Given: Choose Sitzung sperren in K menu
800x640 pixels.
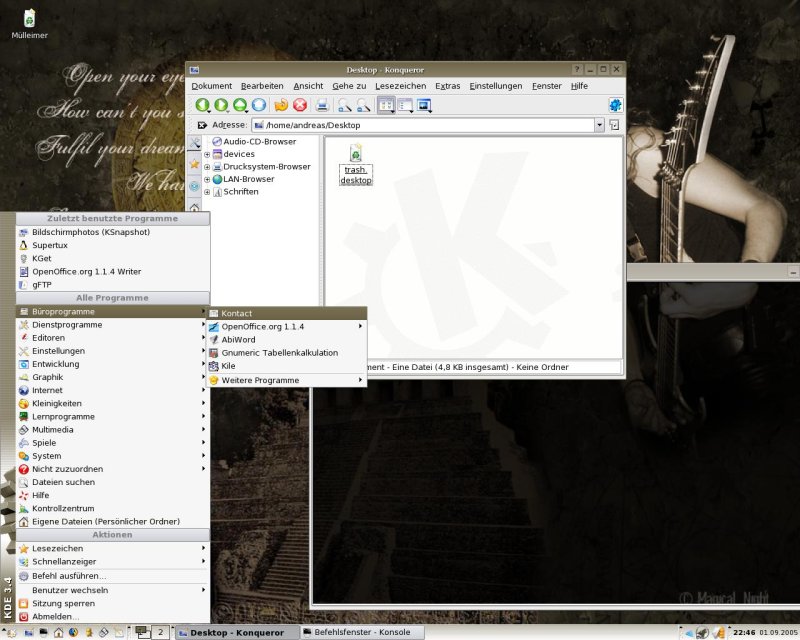Looking at the screenshot, I should point(113,603).
